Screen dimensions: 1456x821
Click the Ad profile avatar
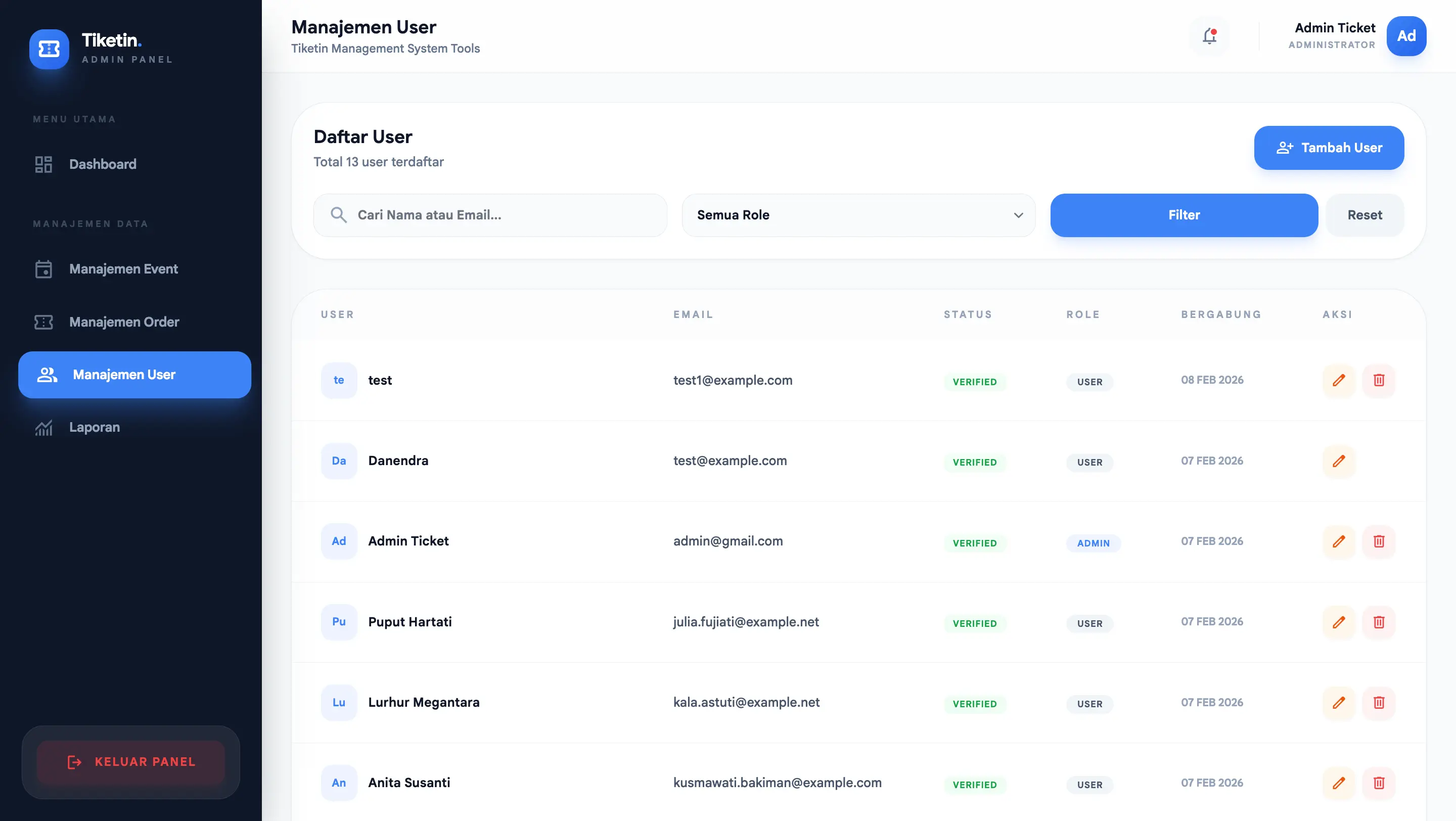[1405, 36]
